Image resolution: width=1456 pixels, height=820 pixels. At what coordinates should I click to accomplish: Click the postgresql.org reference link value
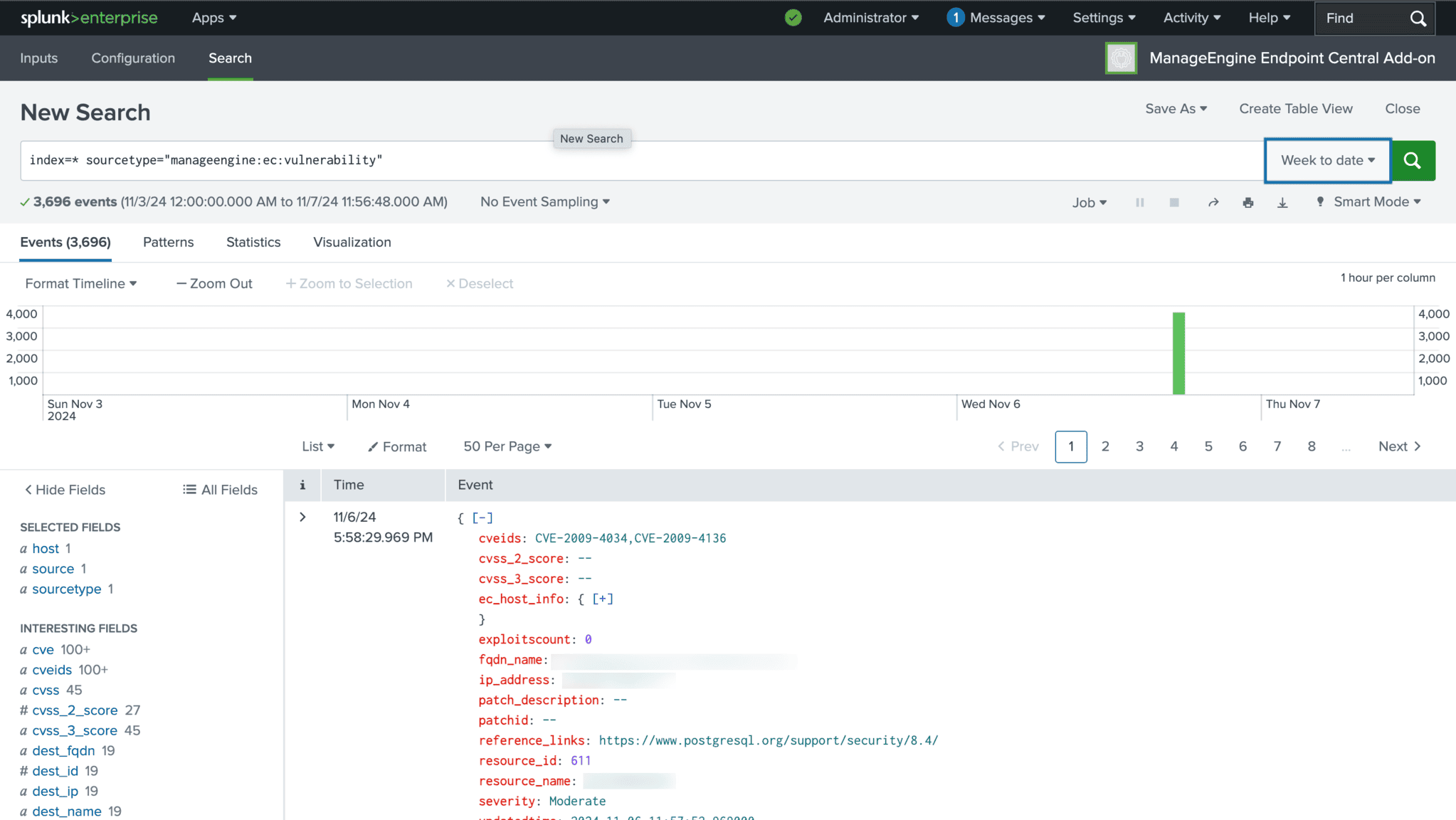[769, 740]
